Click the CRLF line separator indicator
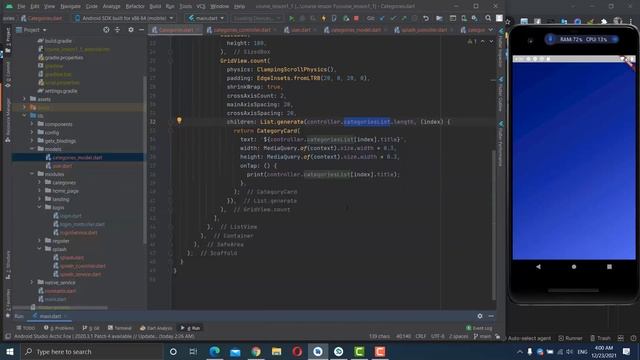 click(420, 337)
